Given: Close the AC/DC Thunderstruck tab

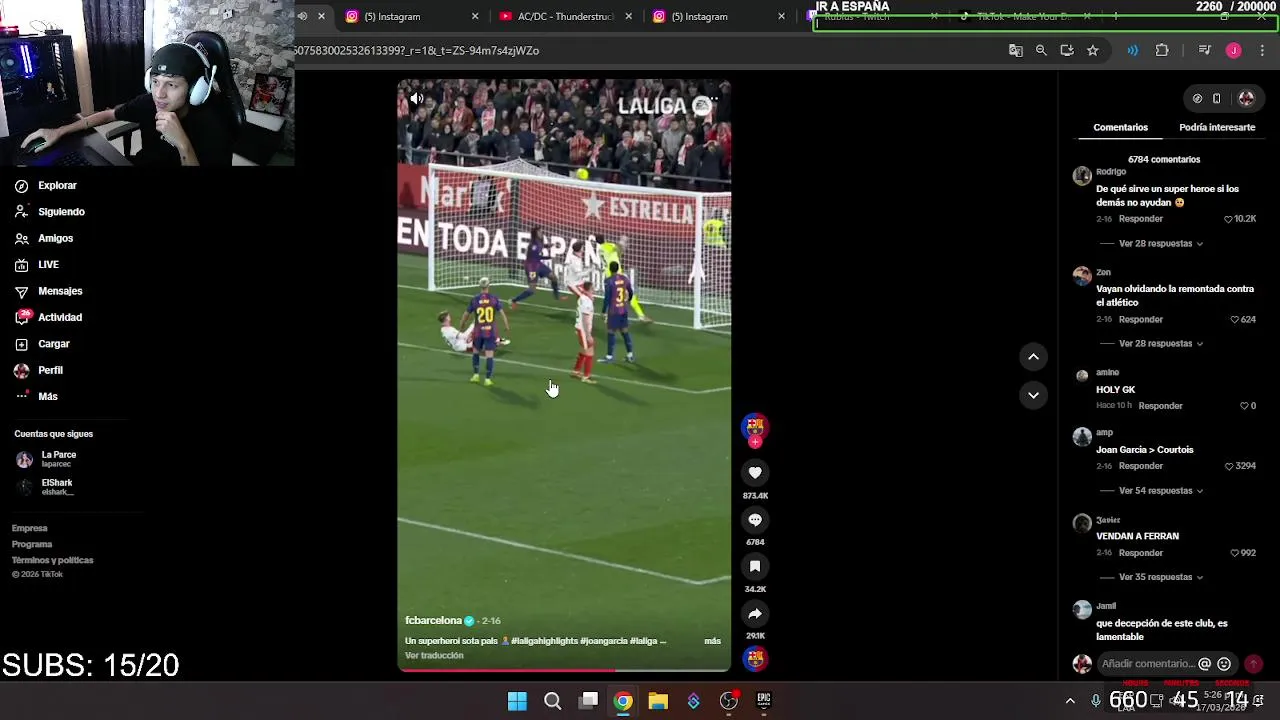Looking at the screenshot, I should pyautogui.click(x=628, y=16).
